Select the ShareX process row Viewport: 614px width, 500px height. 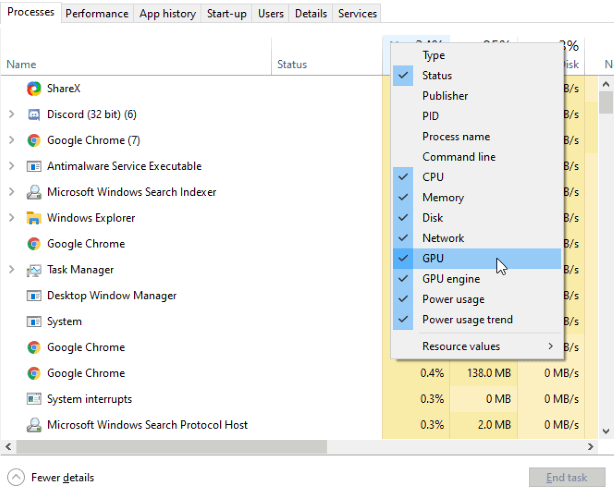point(299,88)
